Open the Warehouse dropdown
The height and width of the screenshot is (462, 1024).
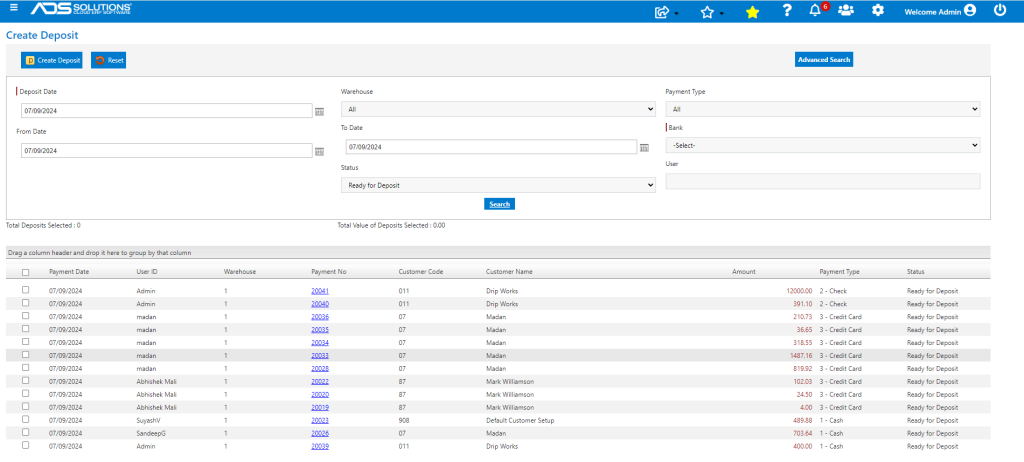(498, 109)
